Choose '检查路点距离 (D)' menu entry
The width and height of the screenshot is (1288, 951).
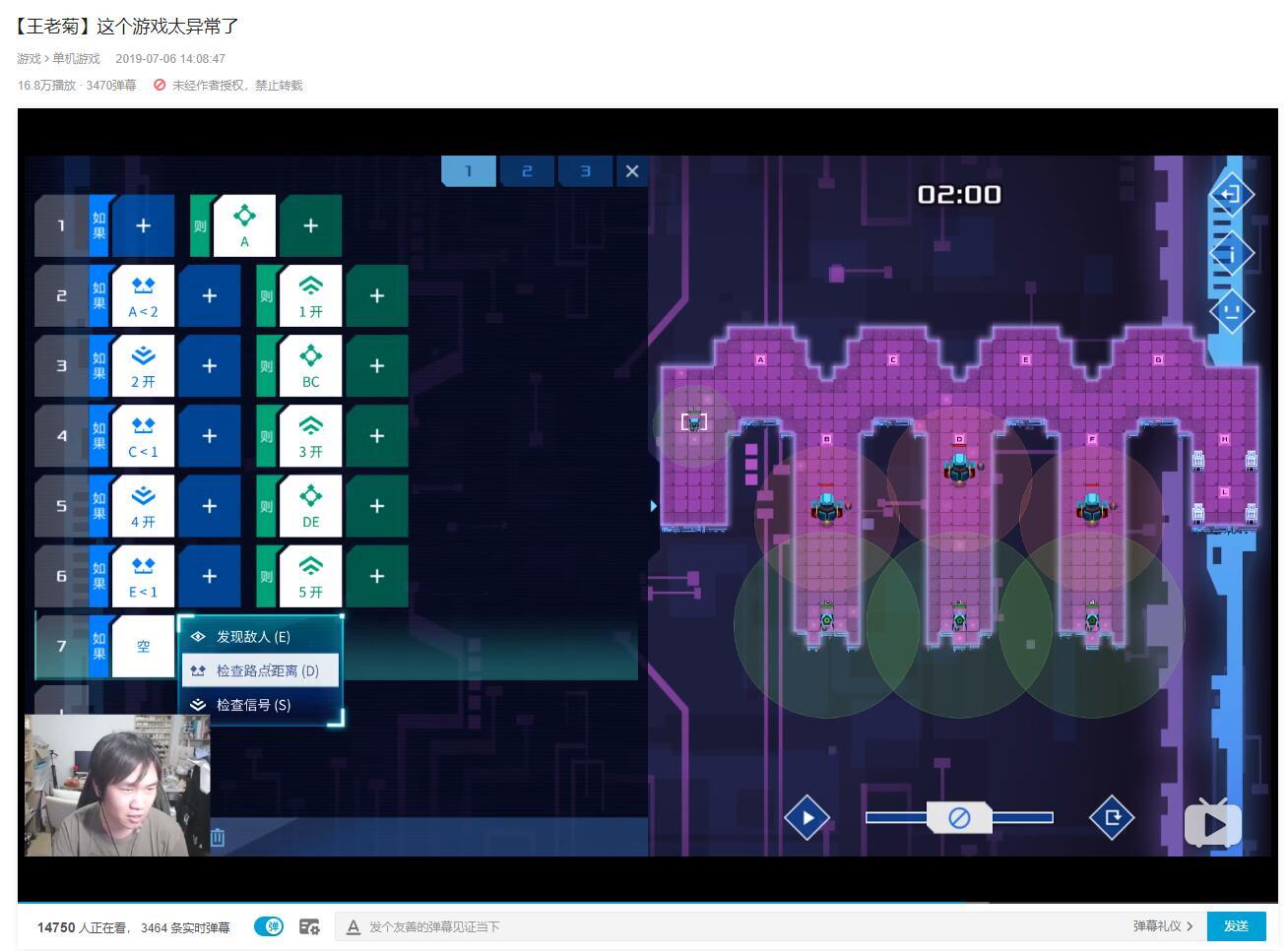(x=261, y=670)
